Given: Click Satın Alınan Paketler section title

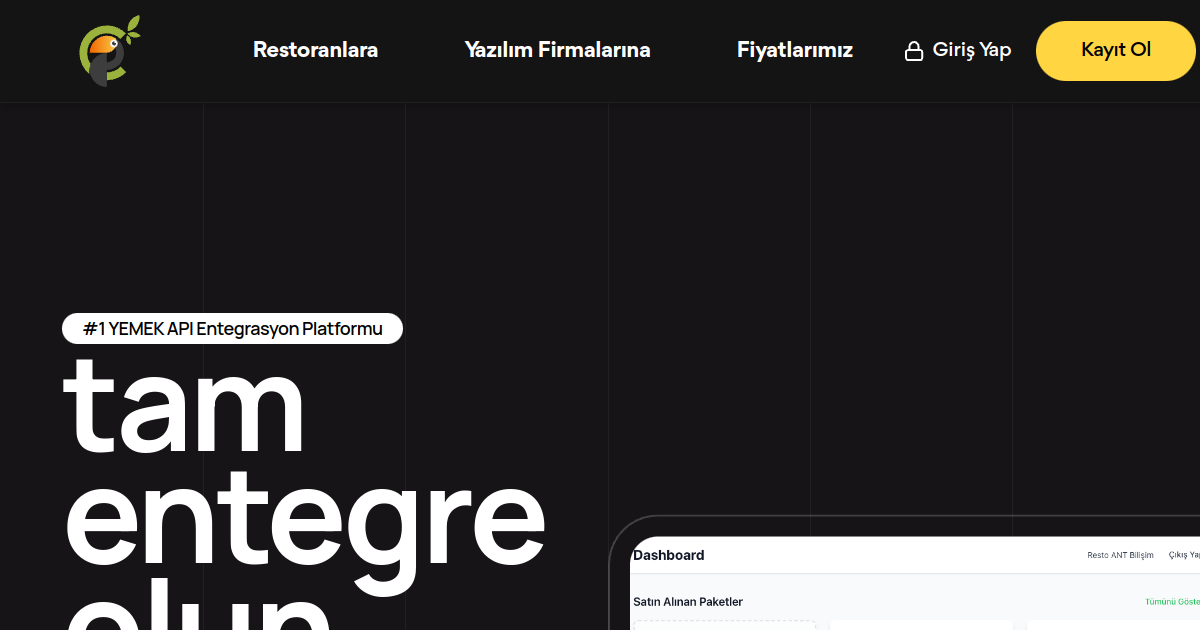Looking at the screenshot, I should 688,602.
